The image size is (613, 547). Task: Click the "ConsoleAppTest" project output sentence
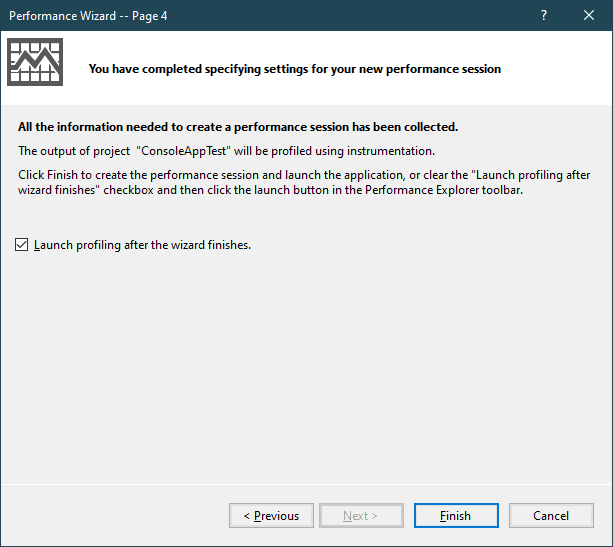(x=226, y=151)
